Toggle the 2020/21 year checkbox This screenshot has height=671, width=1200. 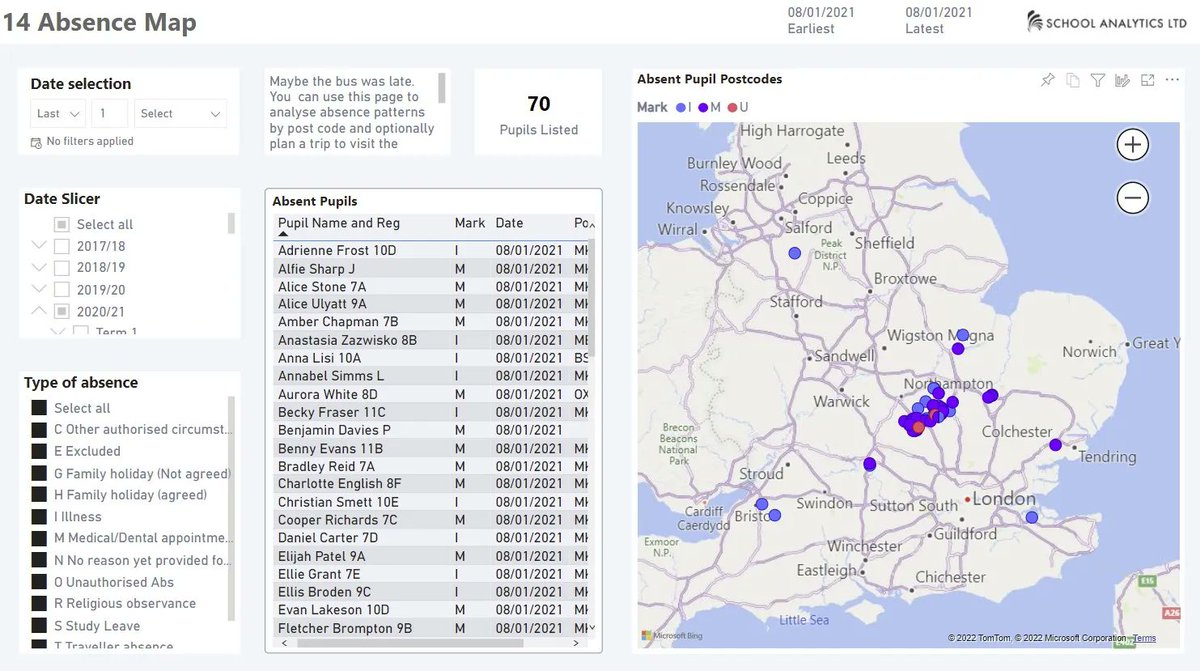(x=61, y=312)
